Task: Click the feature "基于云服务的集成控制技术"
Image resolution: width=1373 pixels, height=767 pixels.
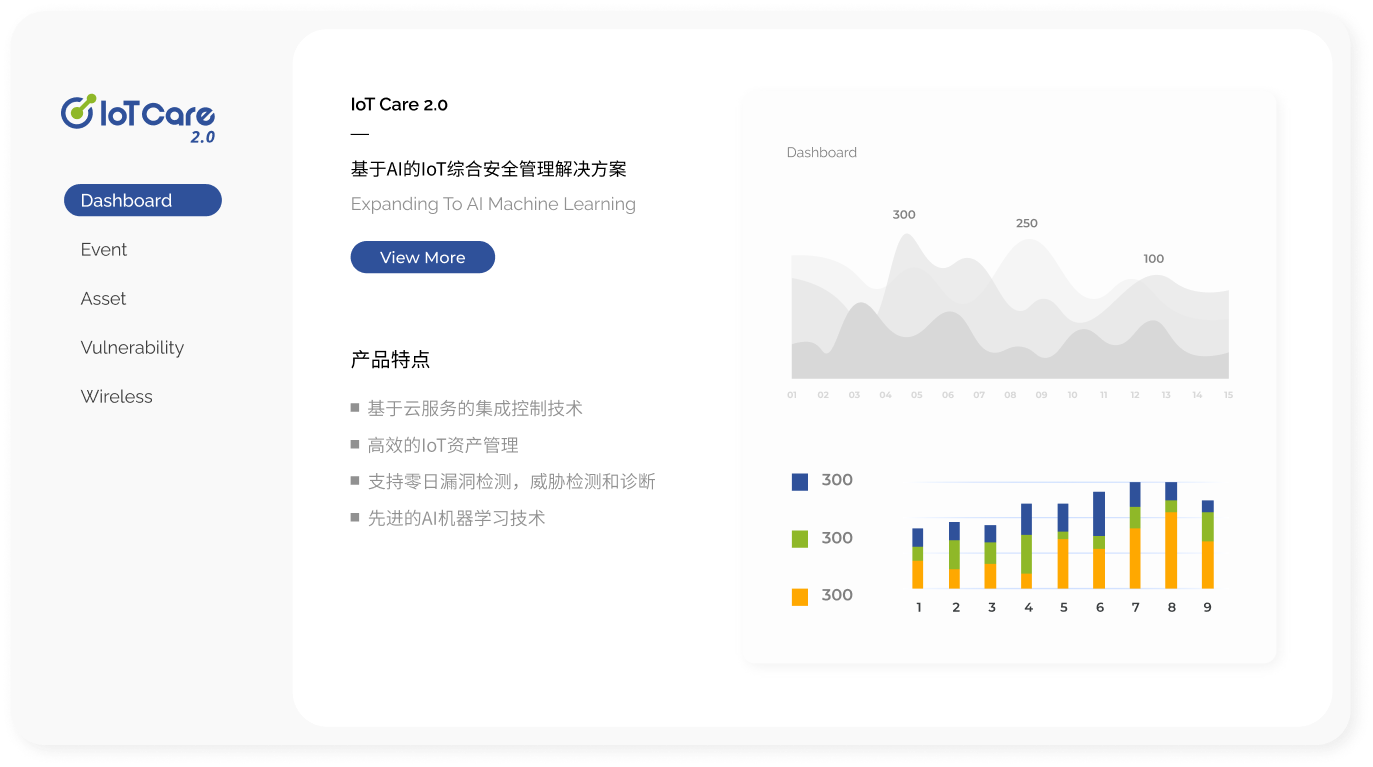Action: [475, 408]
